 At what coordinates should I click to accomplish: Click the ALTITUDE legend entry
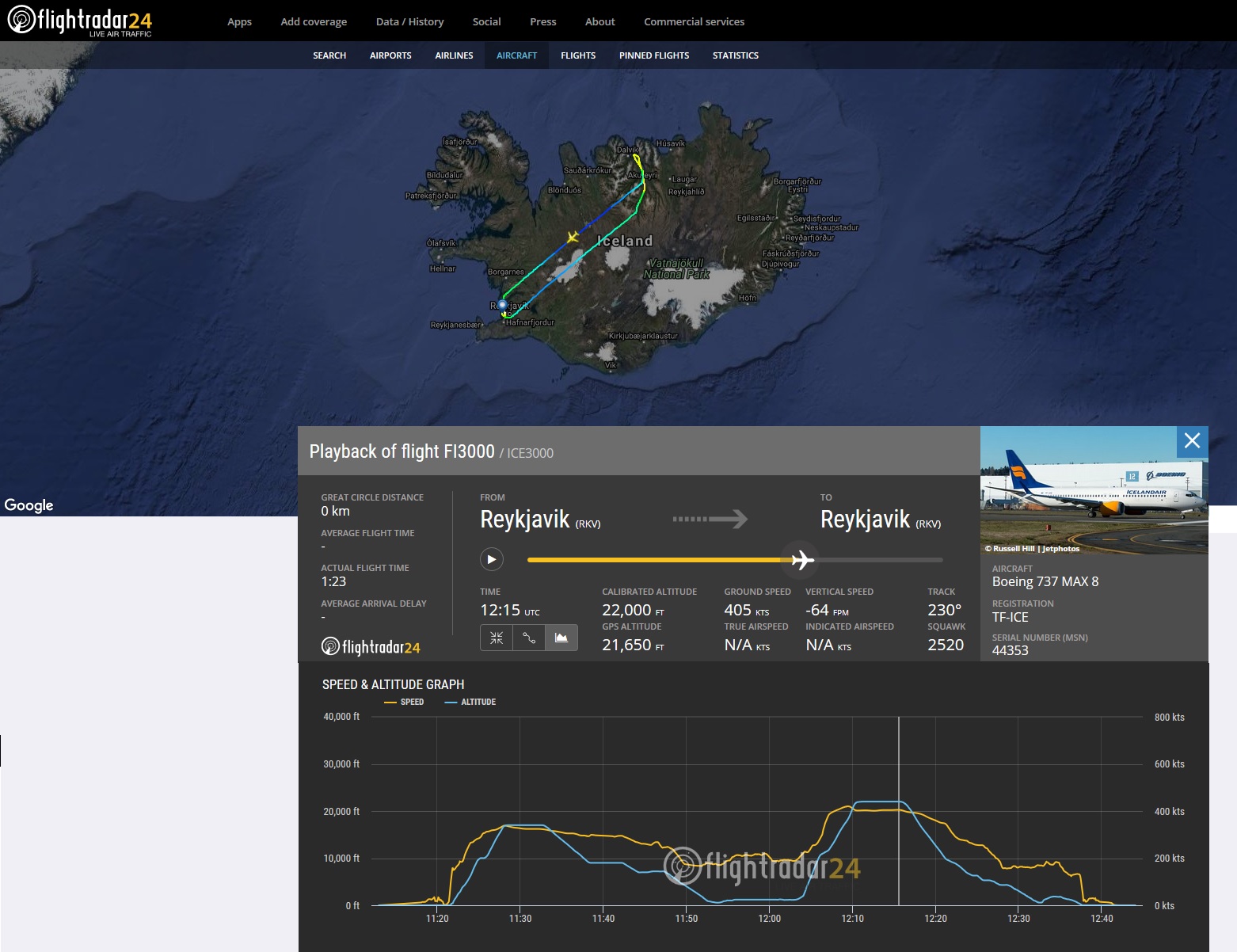[470, 702]
